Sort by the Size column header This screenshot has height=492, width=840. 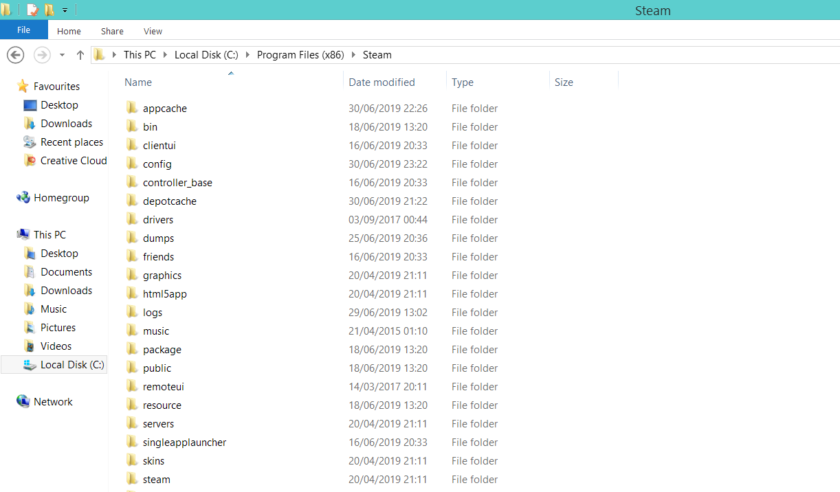tap(564, 82)
